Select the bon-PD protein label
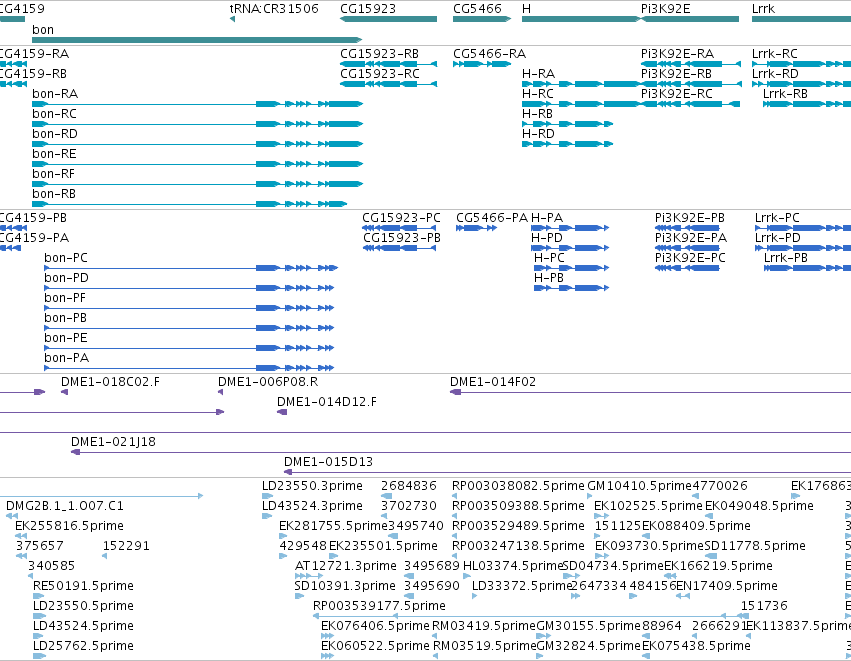The width and height of the screenshot is (851, 661). [x=66, y=278]
